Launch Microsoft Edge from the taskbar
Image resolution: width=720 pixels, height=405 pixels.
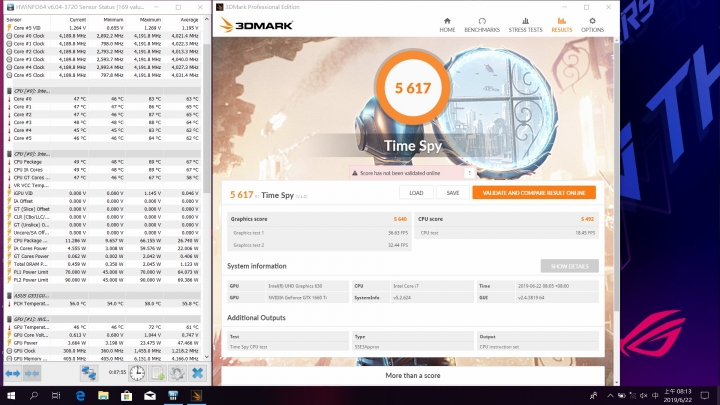point(80,395)
